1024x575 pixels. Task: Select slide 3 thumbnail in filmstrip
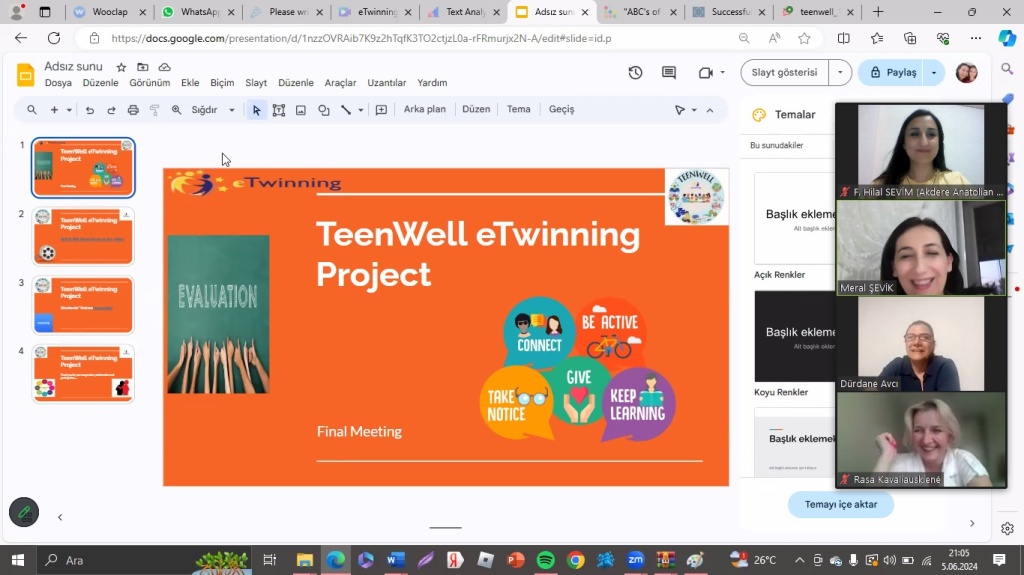coord(83,305)
